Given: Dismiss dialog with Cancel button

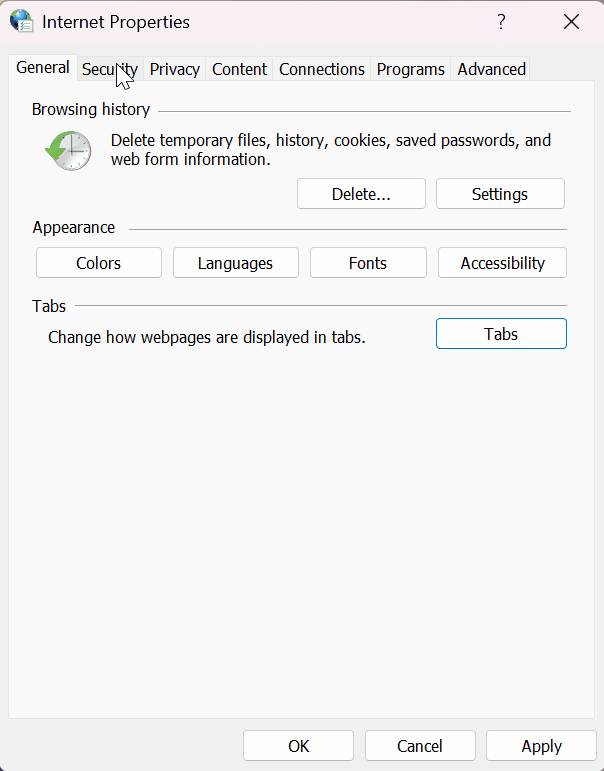Looking at the screenshot, I should click(420, 746).
